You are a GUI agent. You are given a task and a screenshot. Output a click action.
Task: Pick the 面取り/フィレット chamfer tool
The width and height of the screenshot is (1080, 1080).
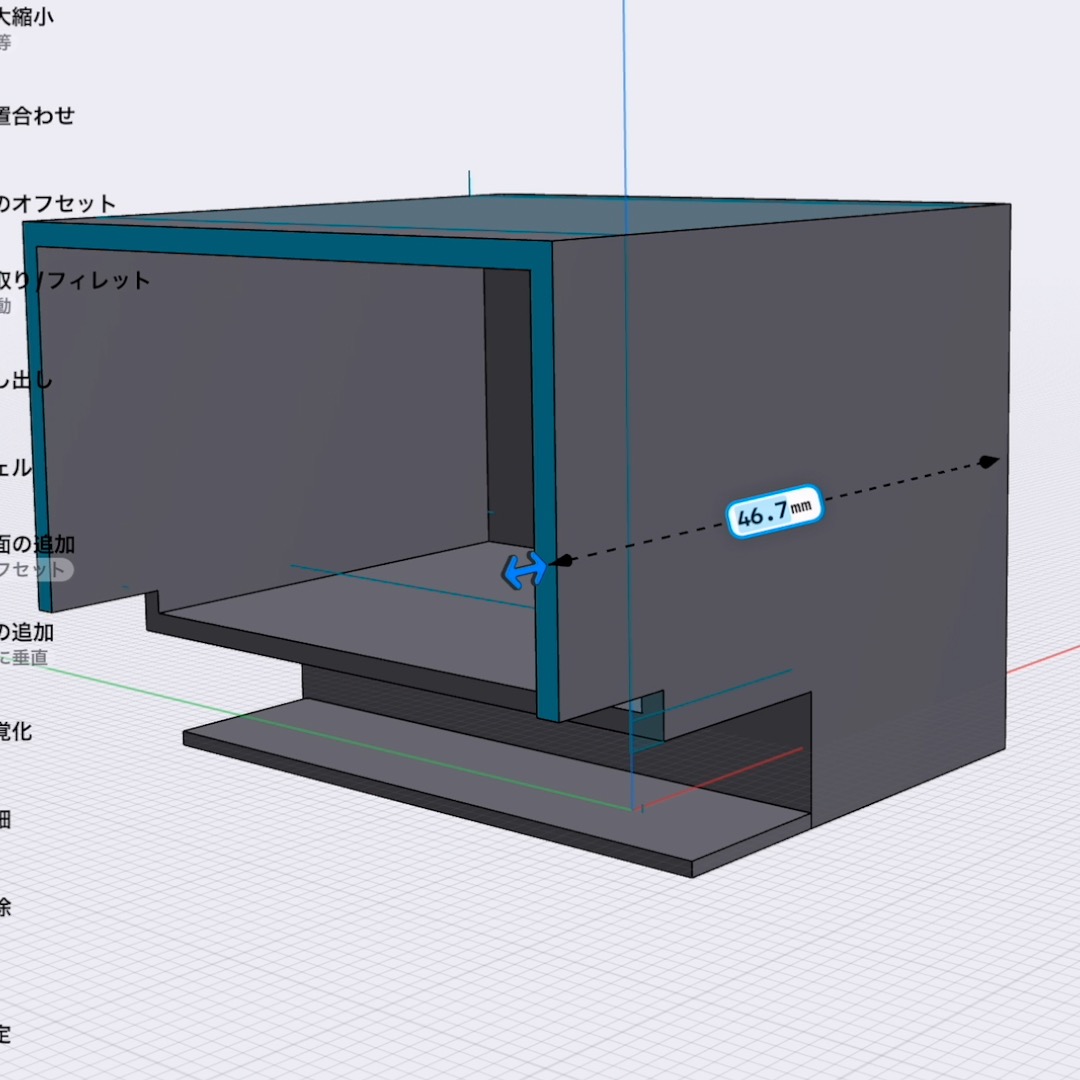coord(74,281)
